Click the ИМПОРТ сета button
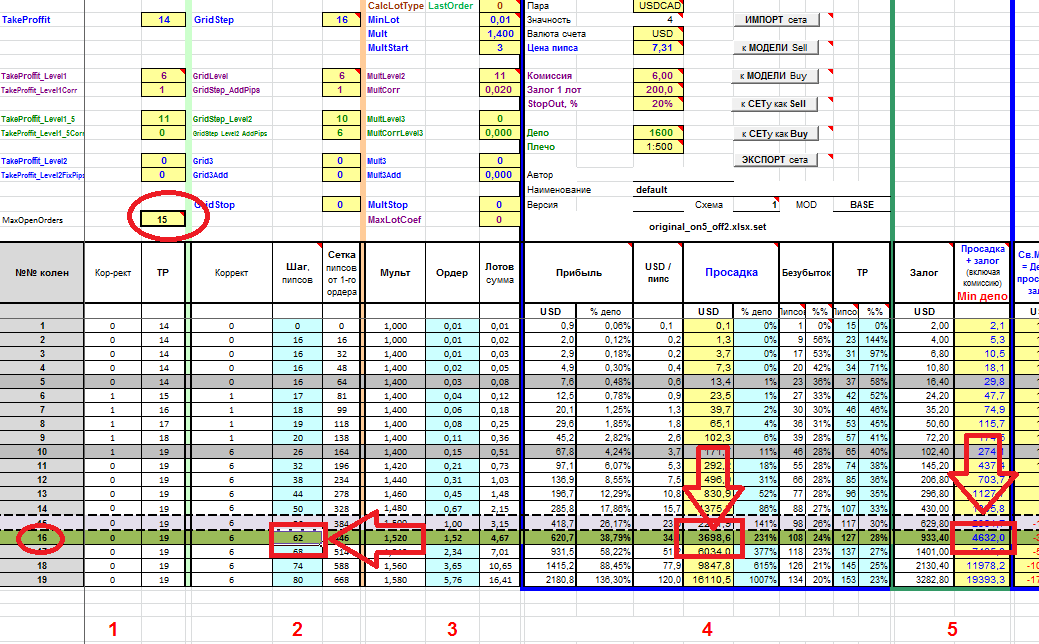 [777, 20]
